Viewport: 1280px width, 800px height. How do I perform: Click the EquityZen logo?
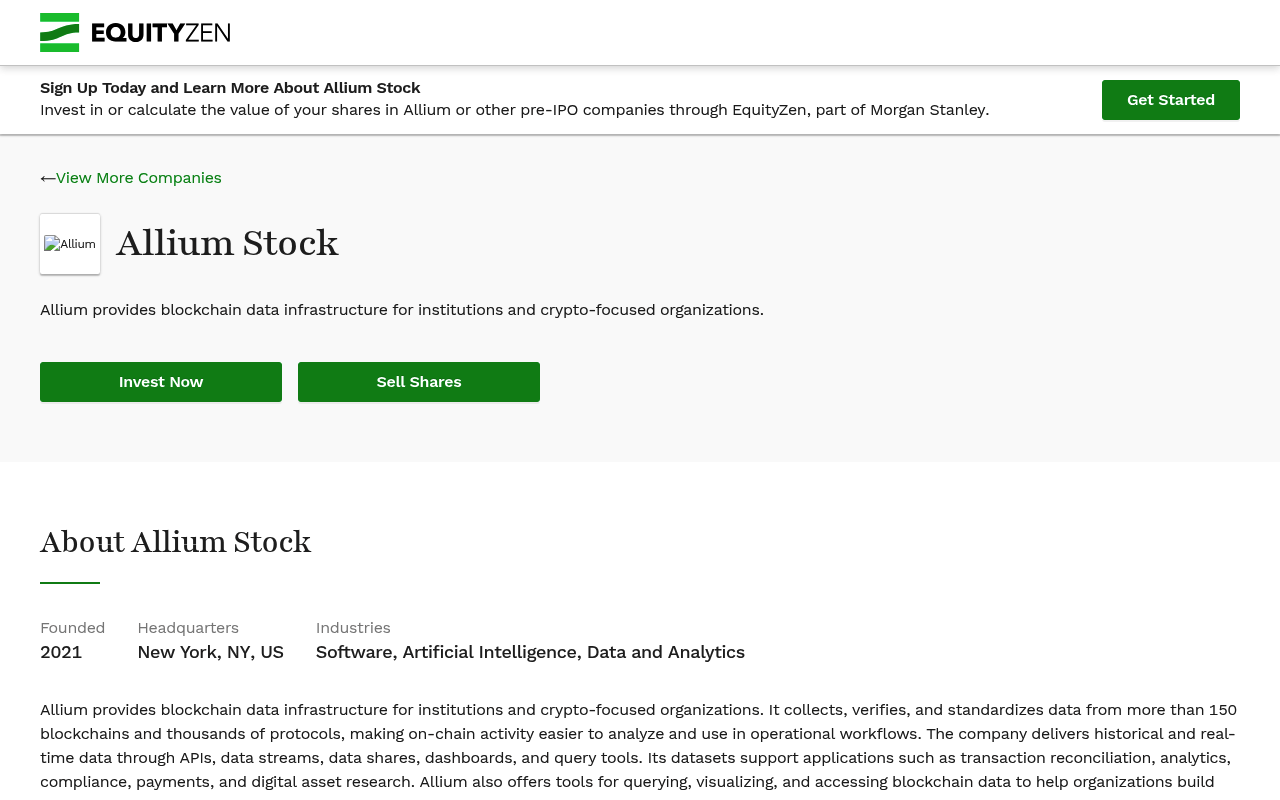(135, 32)
